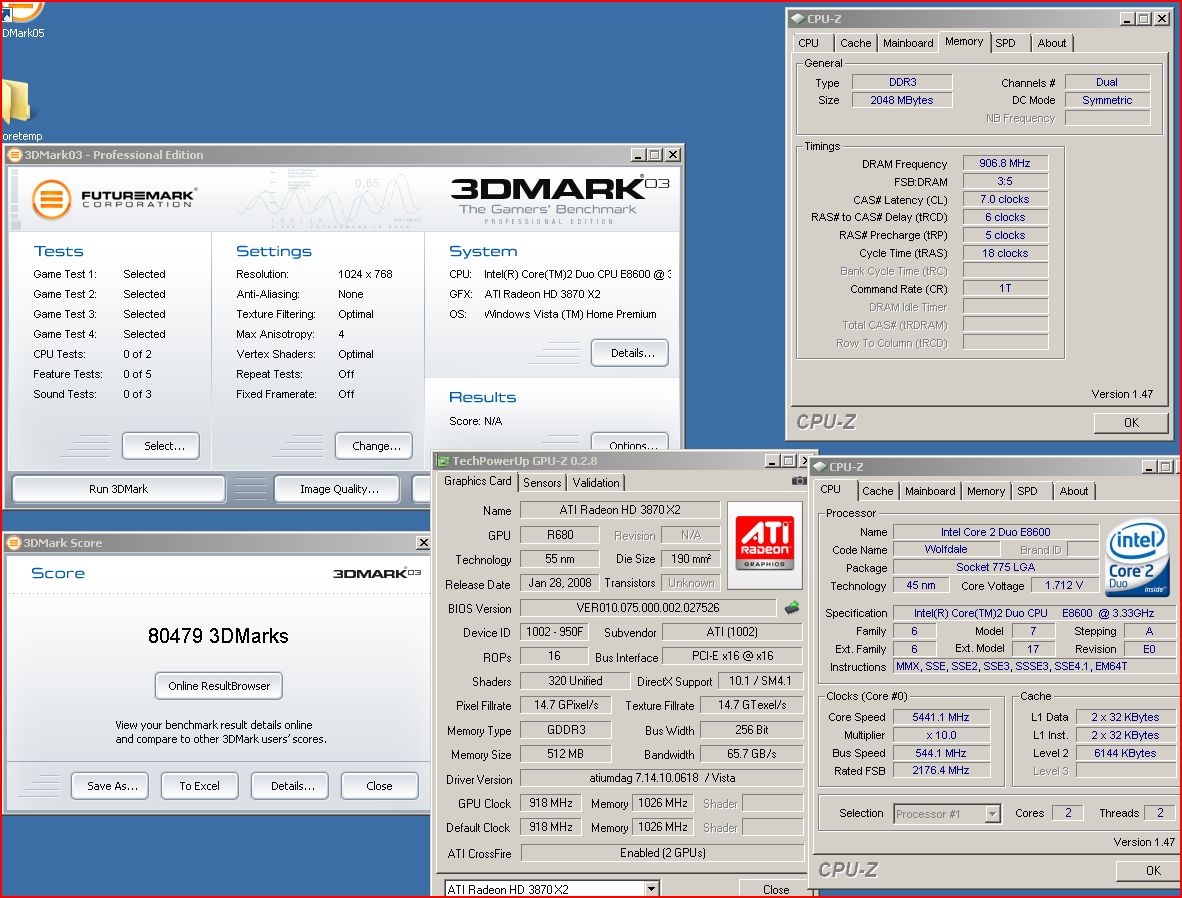
Task: Switch to Validation tab in GPU-Z
Action: tap(596, 483)
